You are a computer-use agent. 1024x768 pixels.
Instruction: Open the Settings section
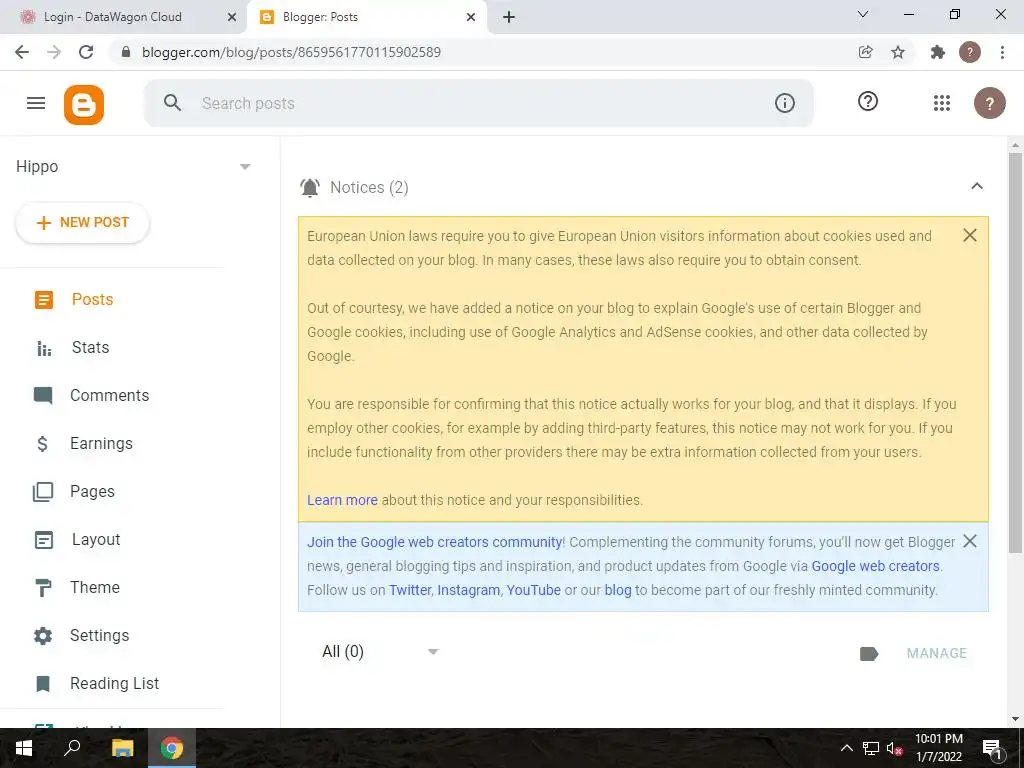coord(99,635)
